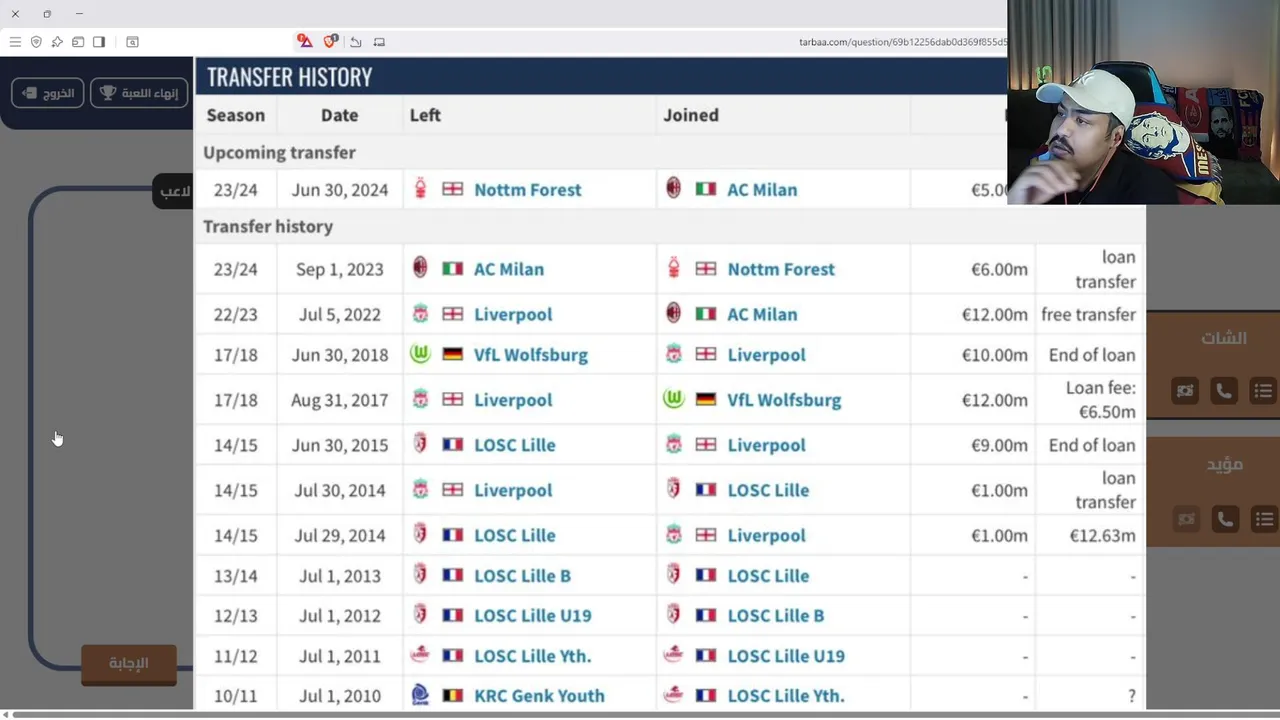Click the الإجابة answer button
This screenshot has height=720, width=1280.
129,663
